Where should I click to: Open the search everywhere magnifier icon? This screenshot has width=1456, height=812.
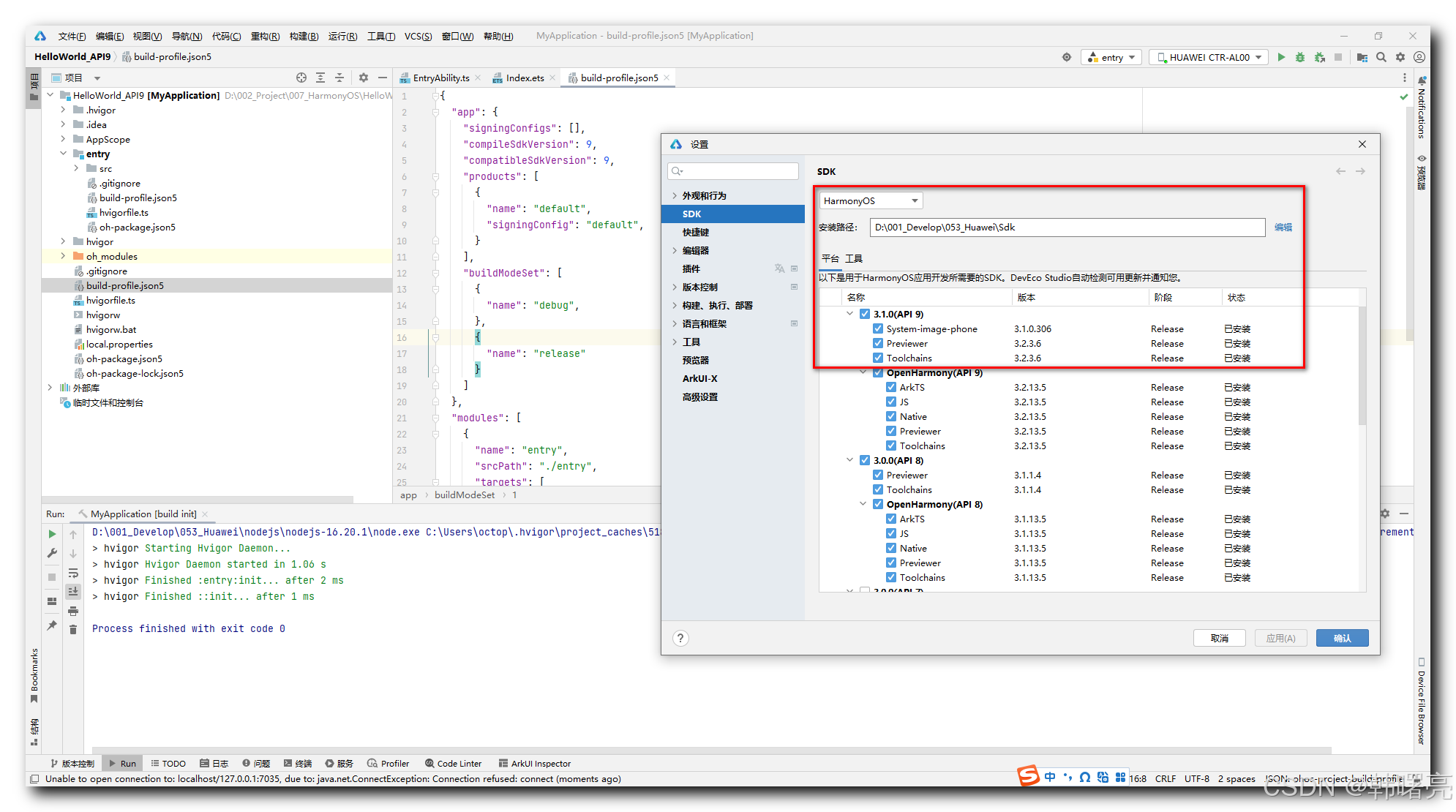pos(1381,57)
